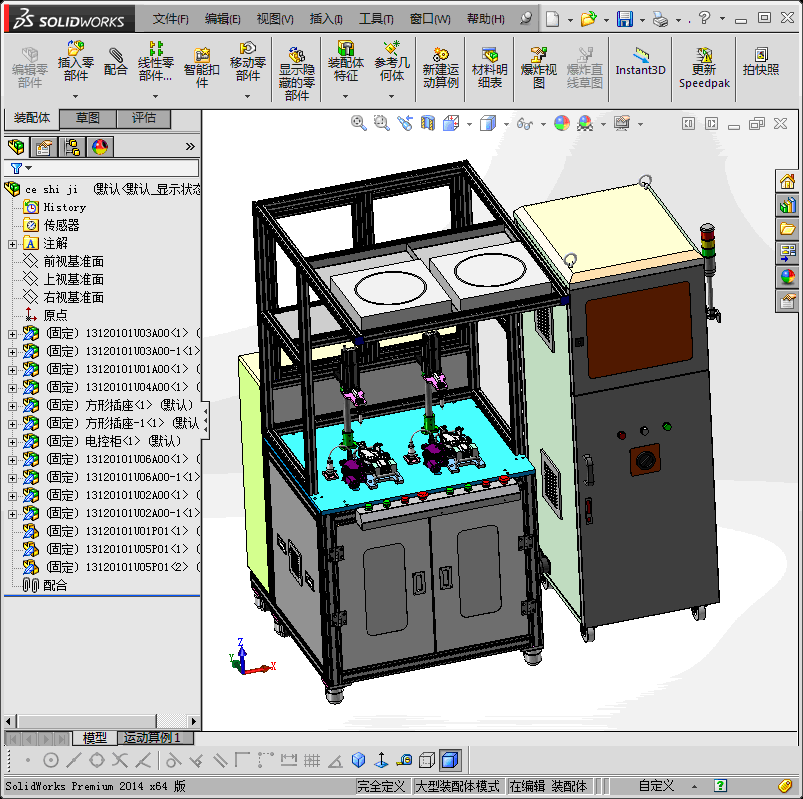The height and width of the screenshot is (799, 803).
Task: Open Assembly Features (装配体特征) tool
Action: tap(346, 61)
